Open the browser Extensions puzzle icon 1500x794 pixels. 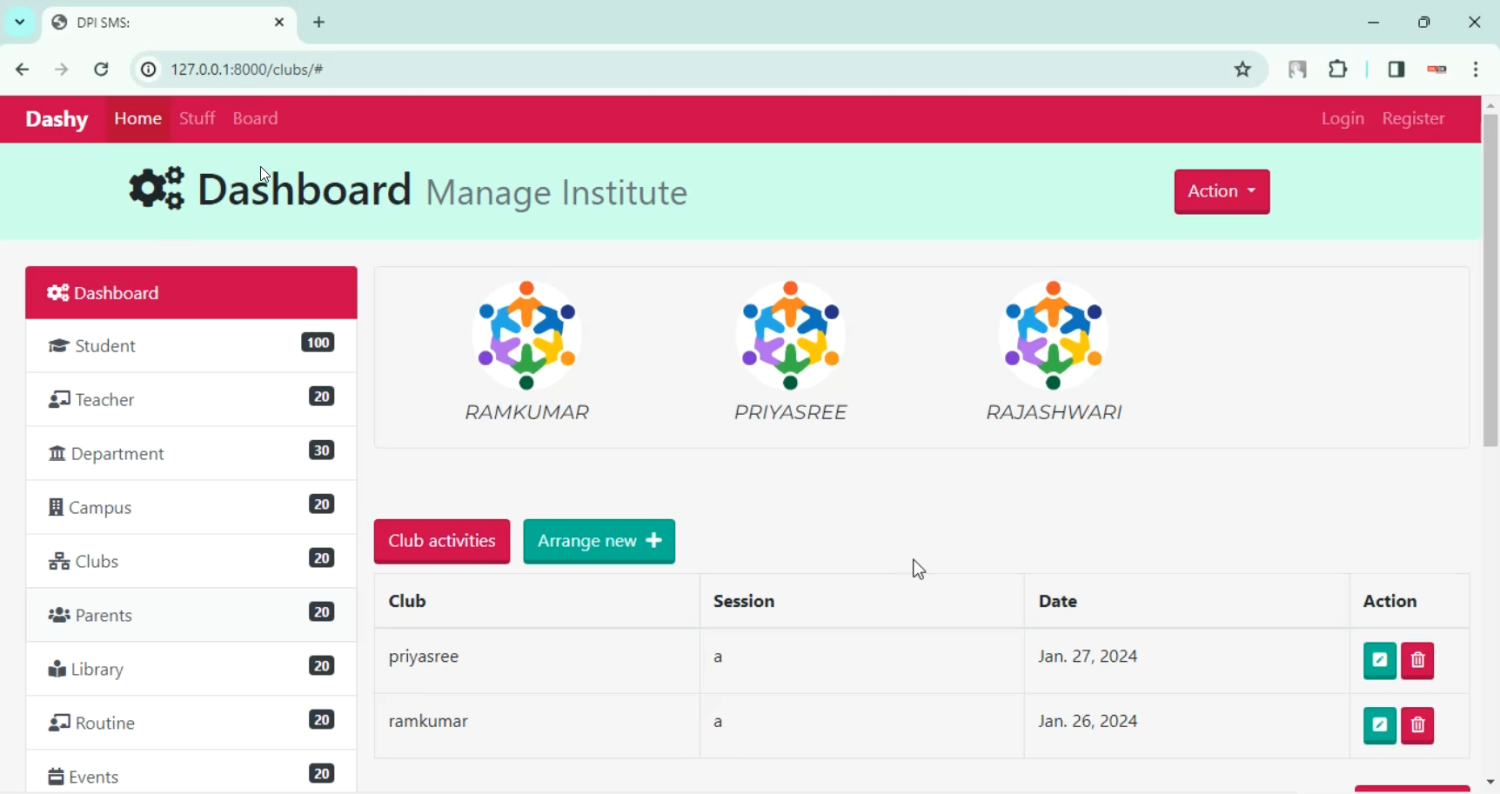(x=1338, y=69)
